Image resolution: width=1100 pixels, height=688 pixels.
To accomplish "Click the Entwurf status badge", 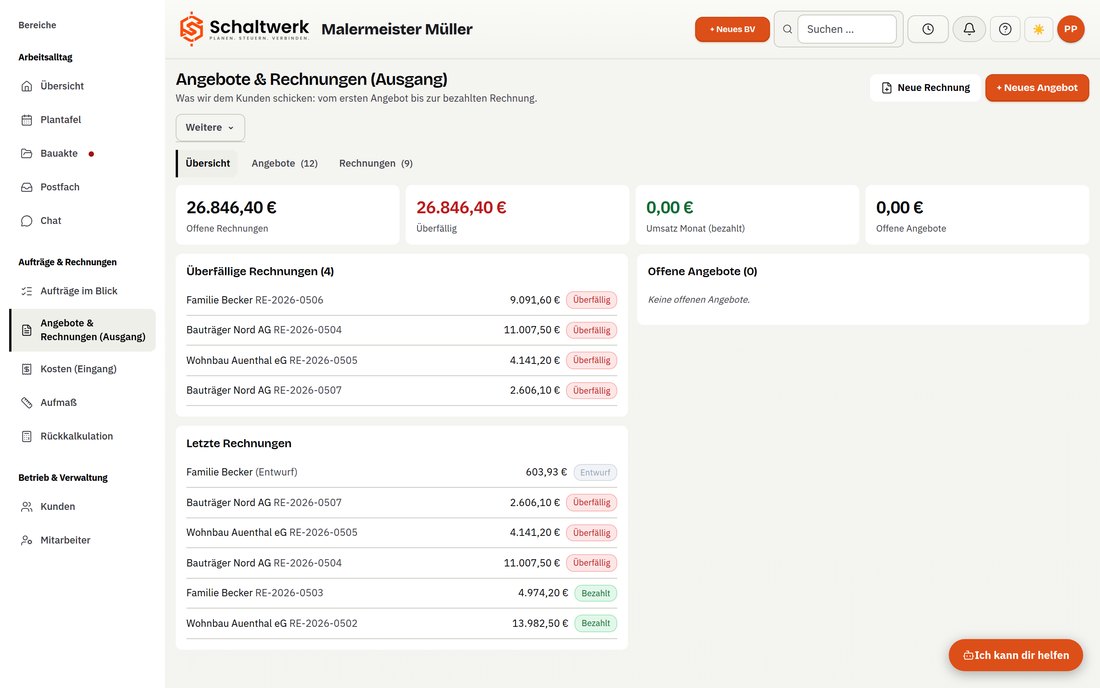I will point(595,473).
